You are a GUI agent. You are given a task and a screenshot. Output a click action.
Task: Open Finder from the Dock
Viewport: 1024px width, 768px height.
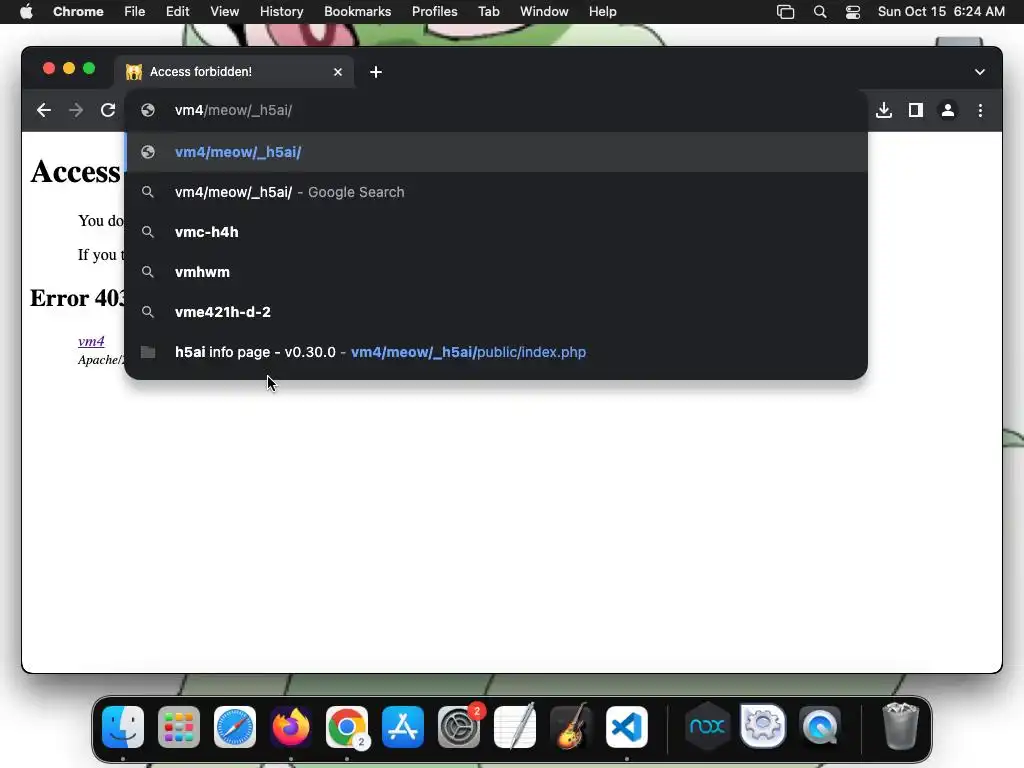click(x=123, y=727)
